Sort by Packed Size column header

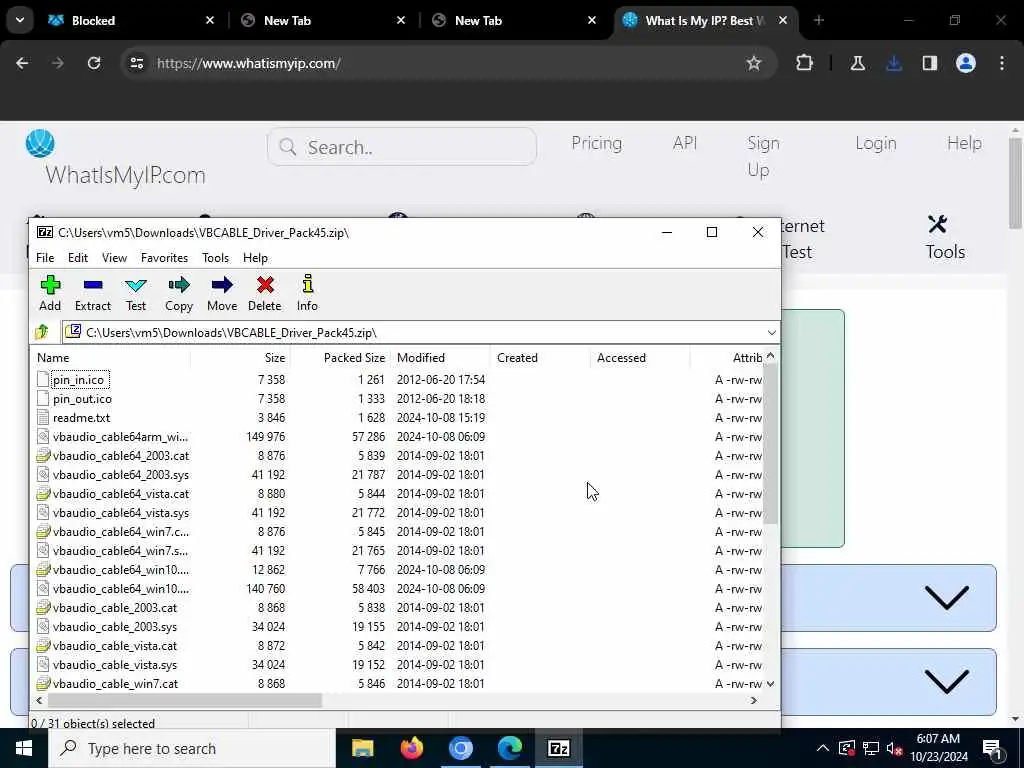pos(340,358)
